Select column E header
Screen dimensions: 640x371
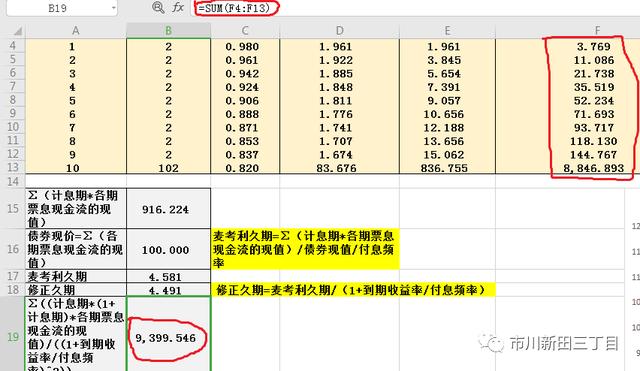[x=447, y=31]
